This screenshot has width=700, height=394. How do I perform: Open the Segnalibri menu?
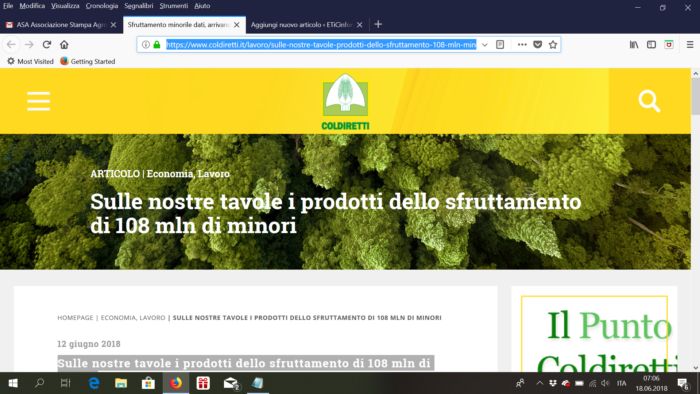click(x=138, y=6)
